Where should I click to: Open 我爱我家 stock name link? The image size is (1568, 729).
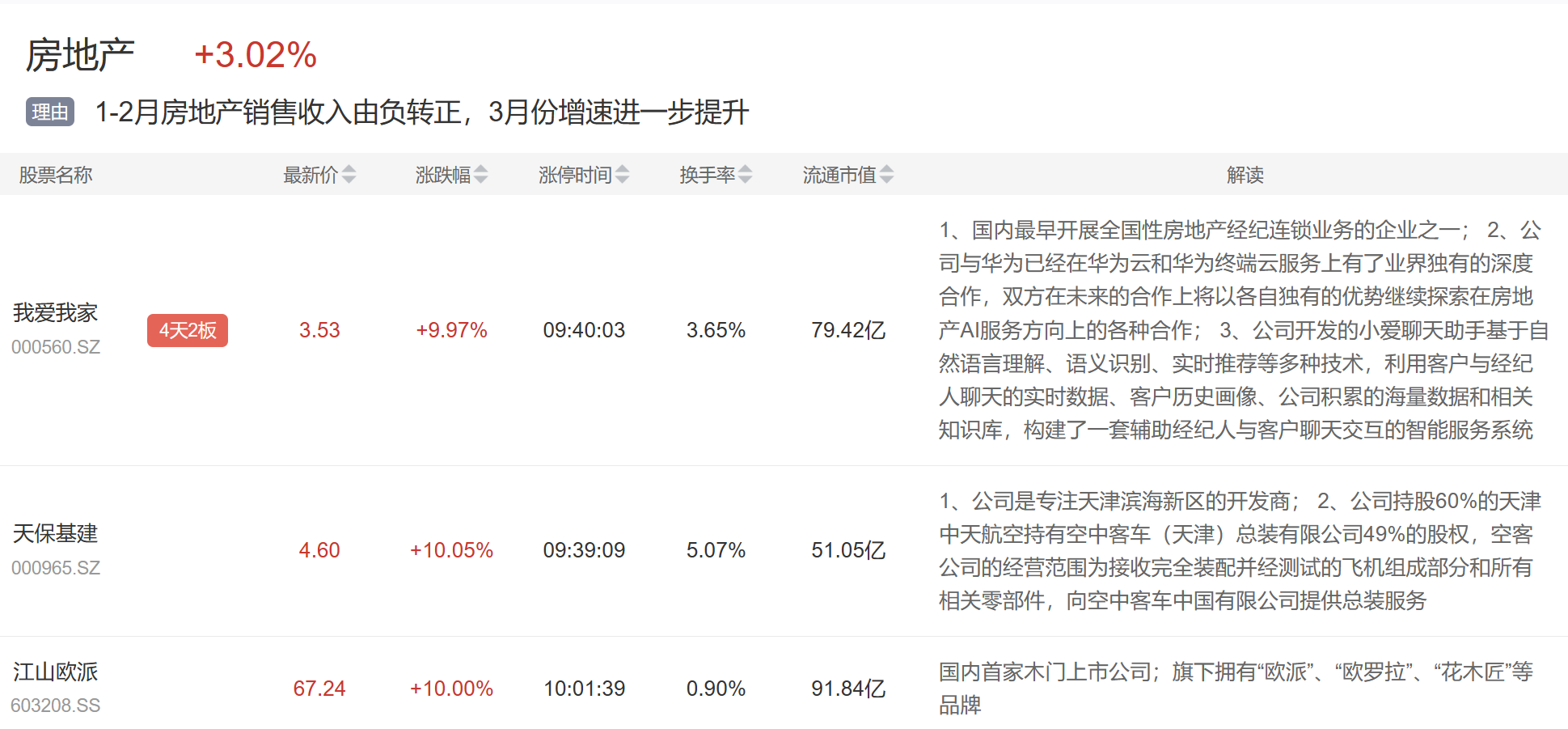tap(55, 313)
